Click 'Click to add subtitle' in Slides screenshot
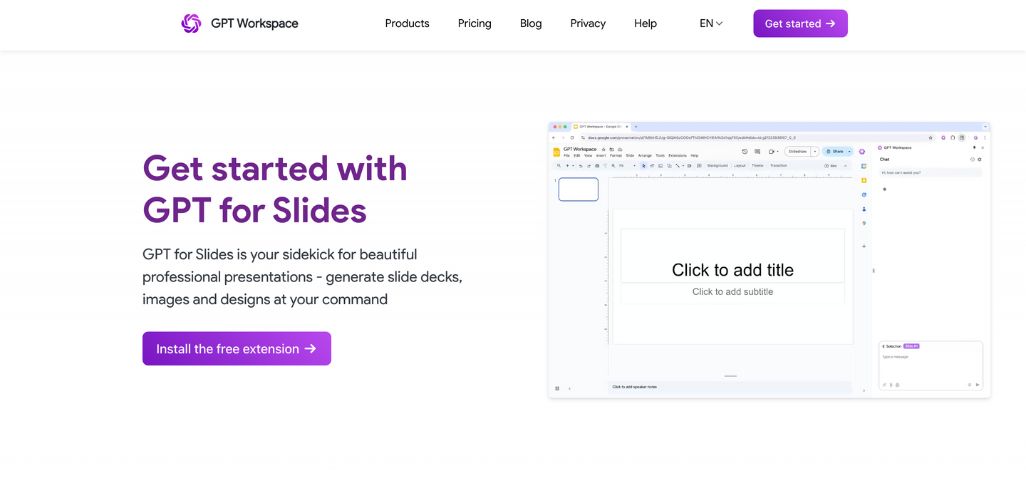This screenshot has height=483, width=1026. 732,292
